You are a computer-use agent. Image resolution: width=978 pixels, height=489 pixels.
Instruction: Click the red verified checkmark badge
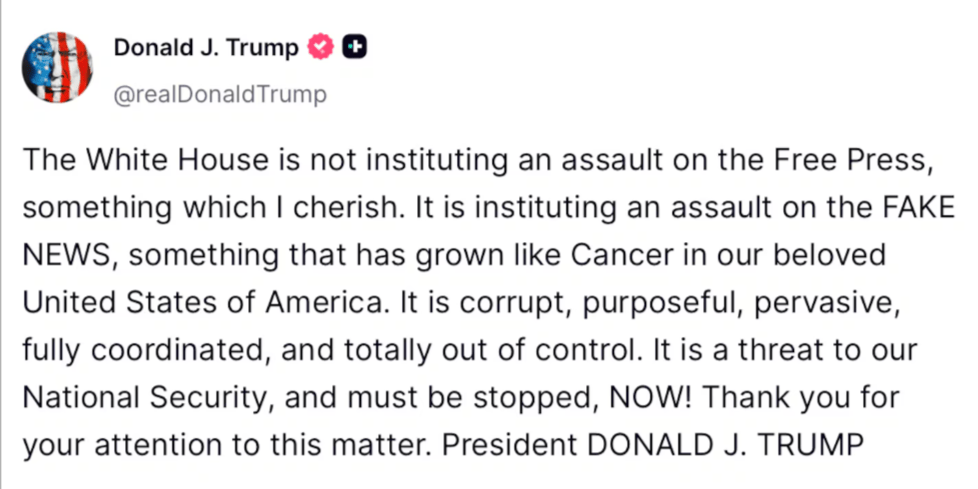coord(321,47)
